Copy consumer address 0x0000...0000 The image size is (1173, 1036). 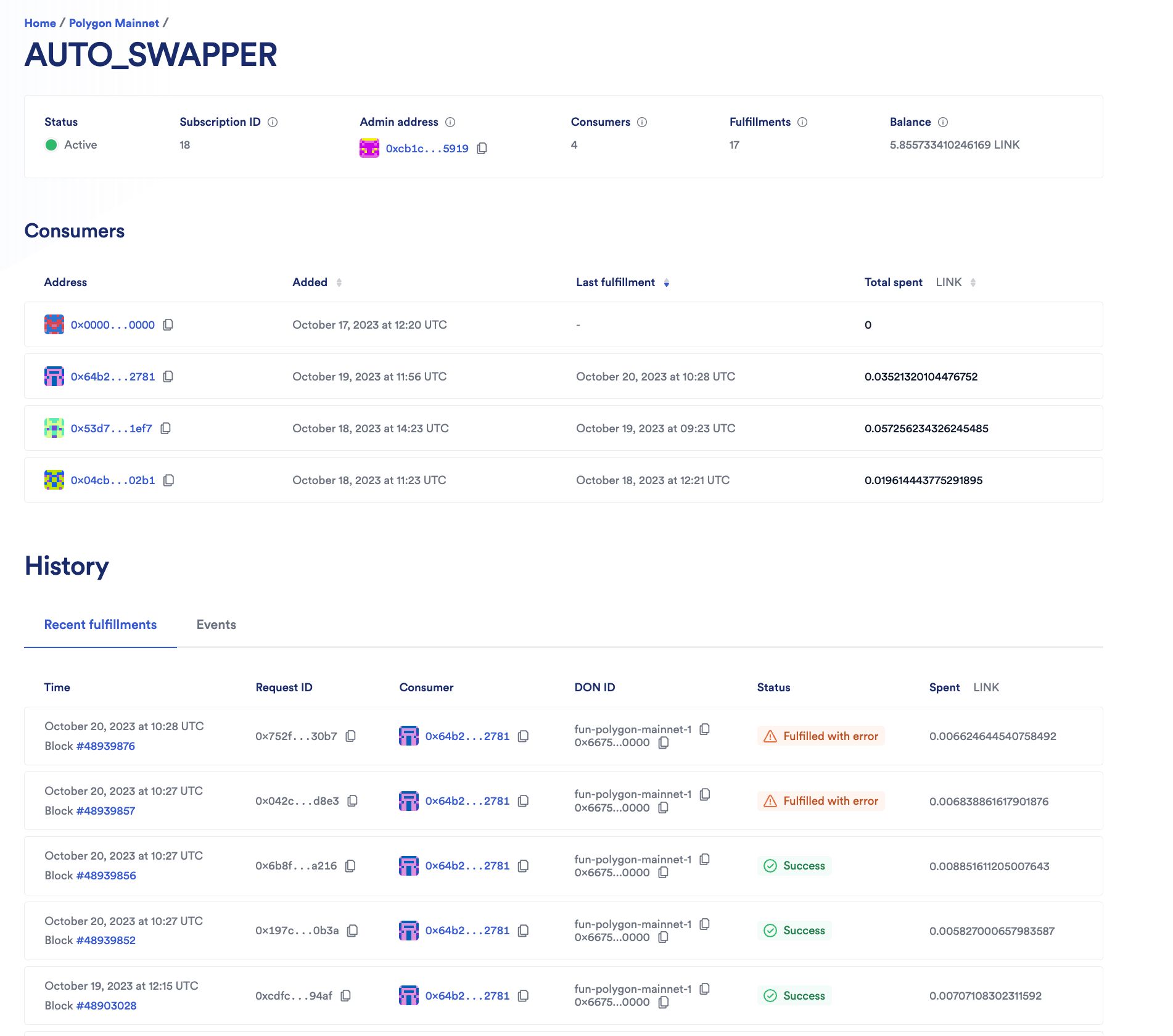(x=168, y=325)
